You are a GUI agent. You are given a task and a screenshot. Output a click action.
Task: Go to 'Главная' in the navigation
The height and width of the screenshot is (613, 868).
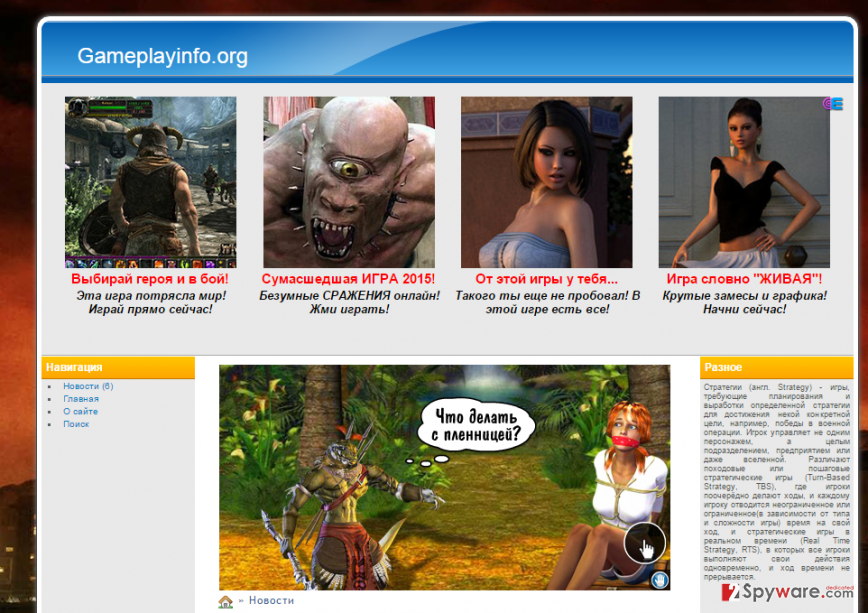pyautogui.click(x=81, y=399)
